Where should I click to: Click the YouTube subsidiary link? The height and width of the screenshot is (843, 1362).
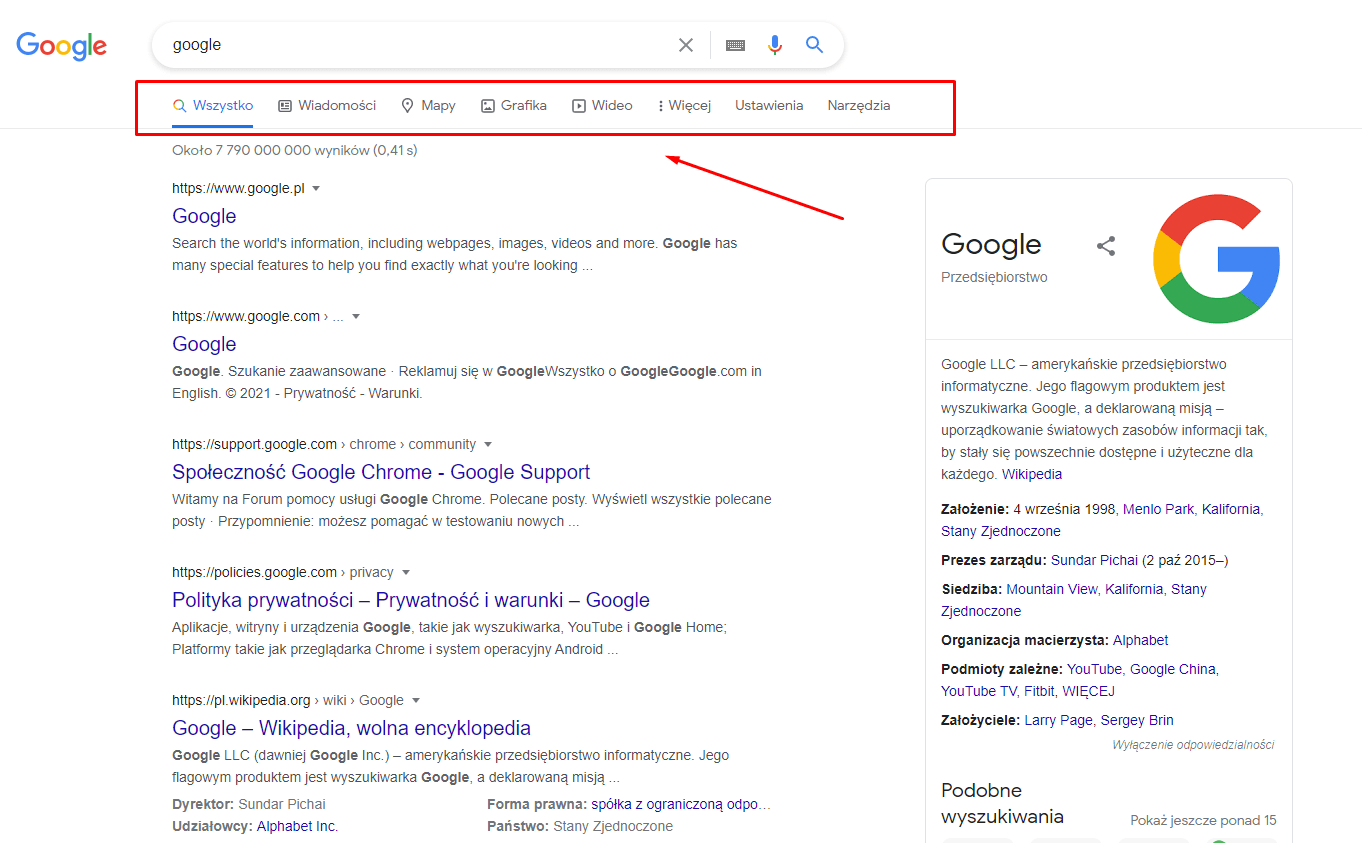[1094, 669]
